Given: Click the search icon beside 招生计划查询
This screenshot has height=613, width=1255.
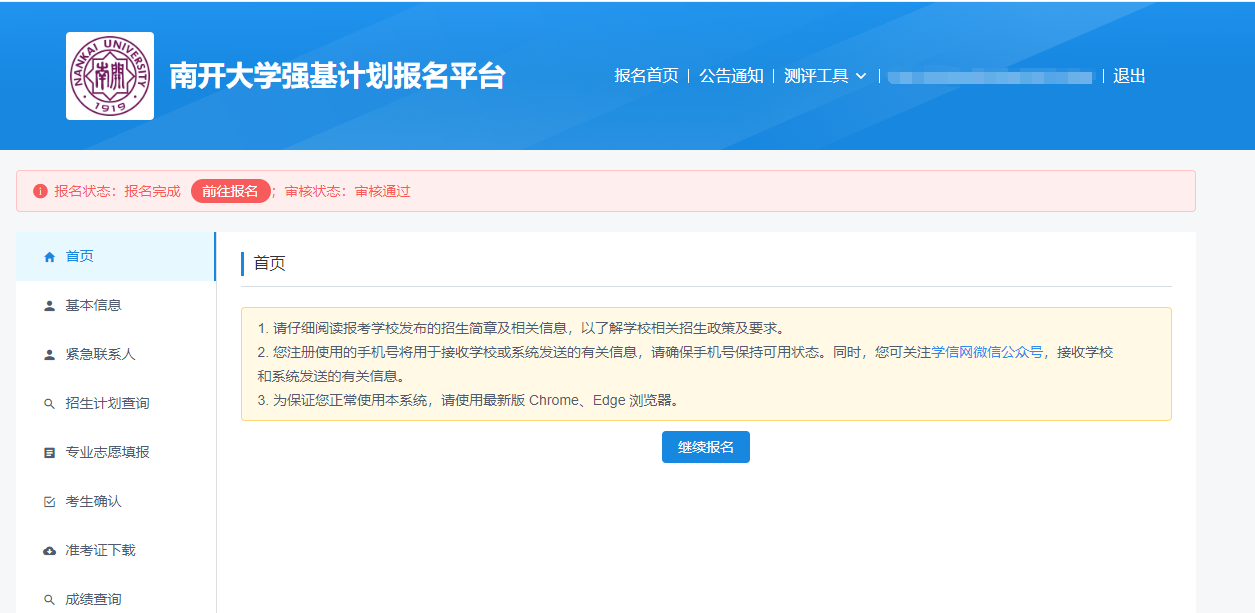Looking at the screenshot, I should coord(50,404).
